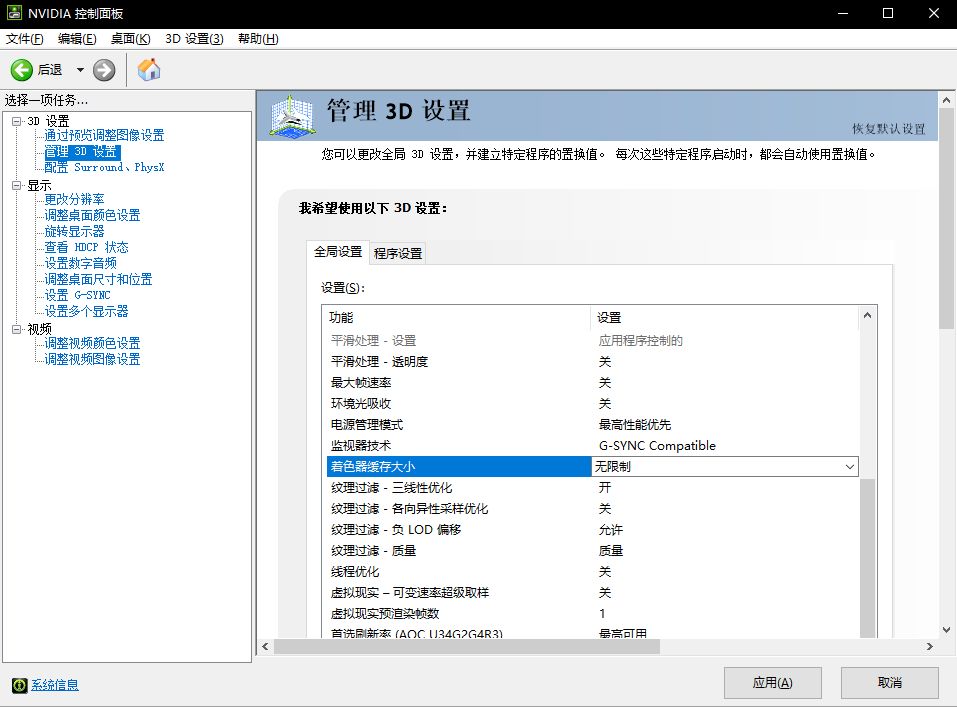The width and height of the screenshot is (957, 707).
Task: Click the 应用(A) button
Action: 773,683
